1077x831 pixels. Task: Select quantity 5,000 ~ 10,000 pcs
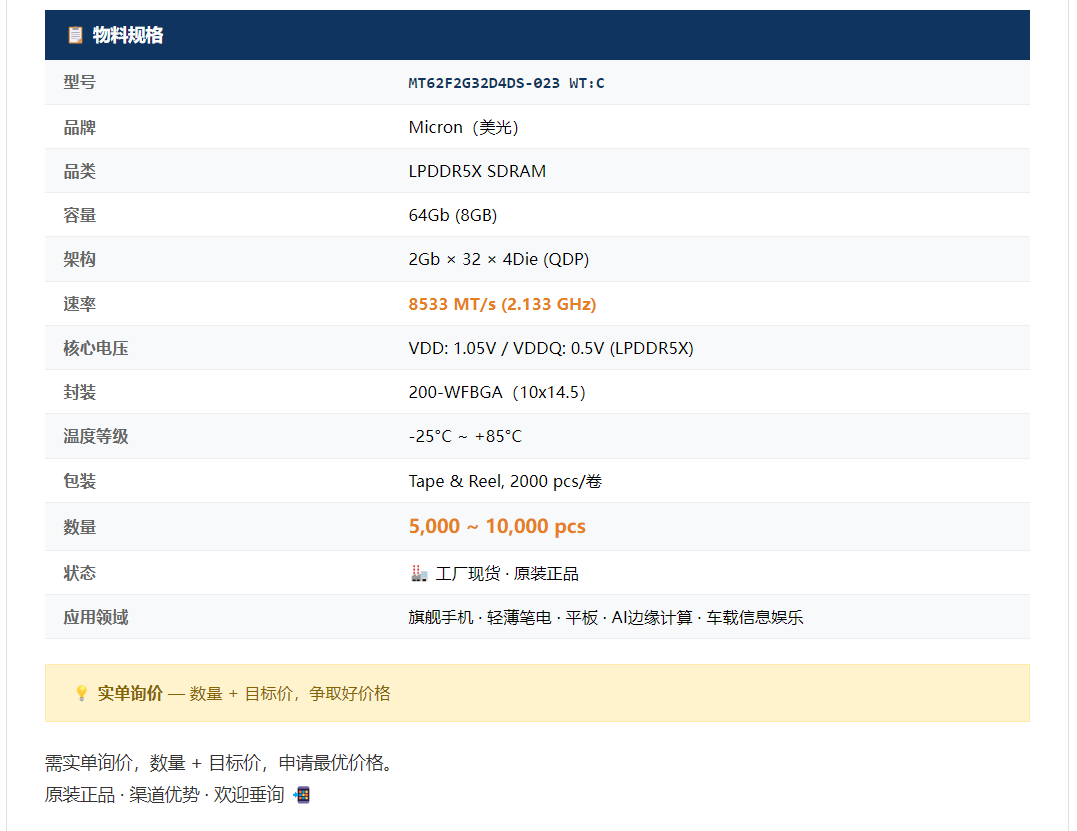click(x=497, y=527)
